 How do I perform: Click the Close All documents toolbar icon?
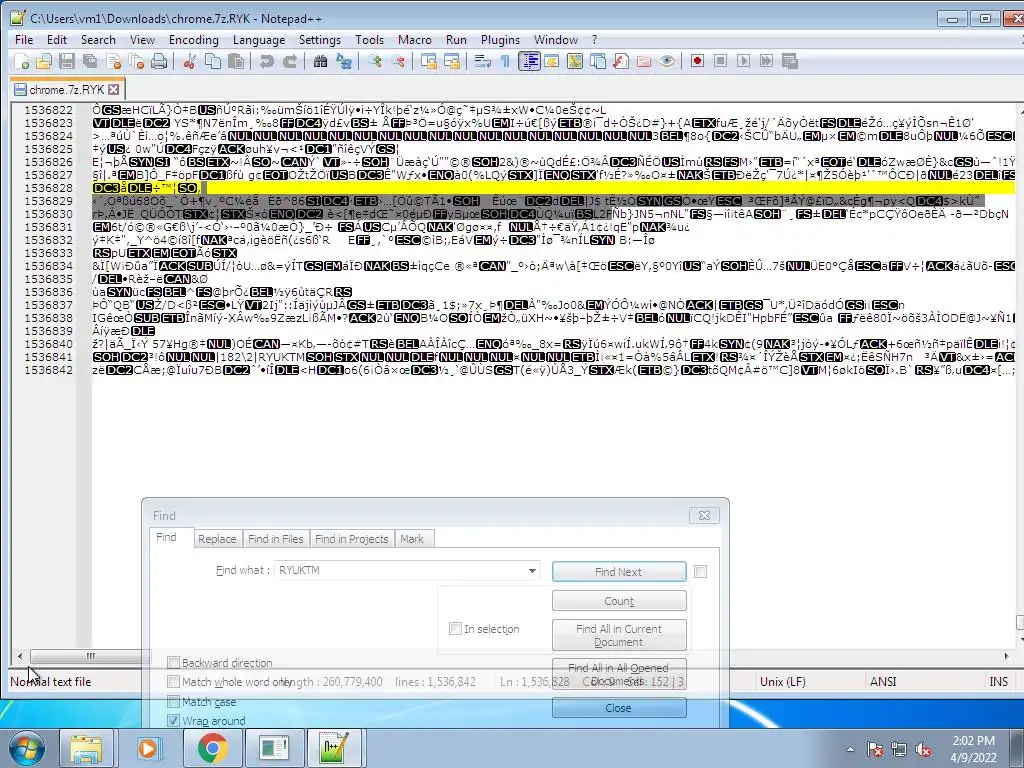click(136, 61)
